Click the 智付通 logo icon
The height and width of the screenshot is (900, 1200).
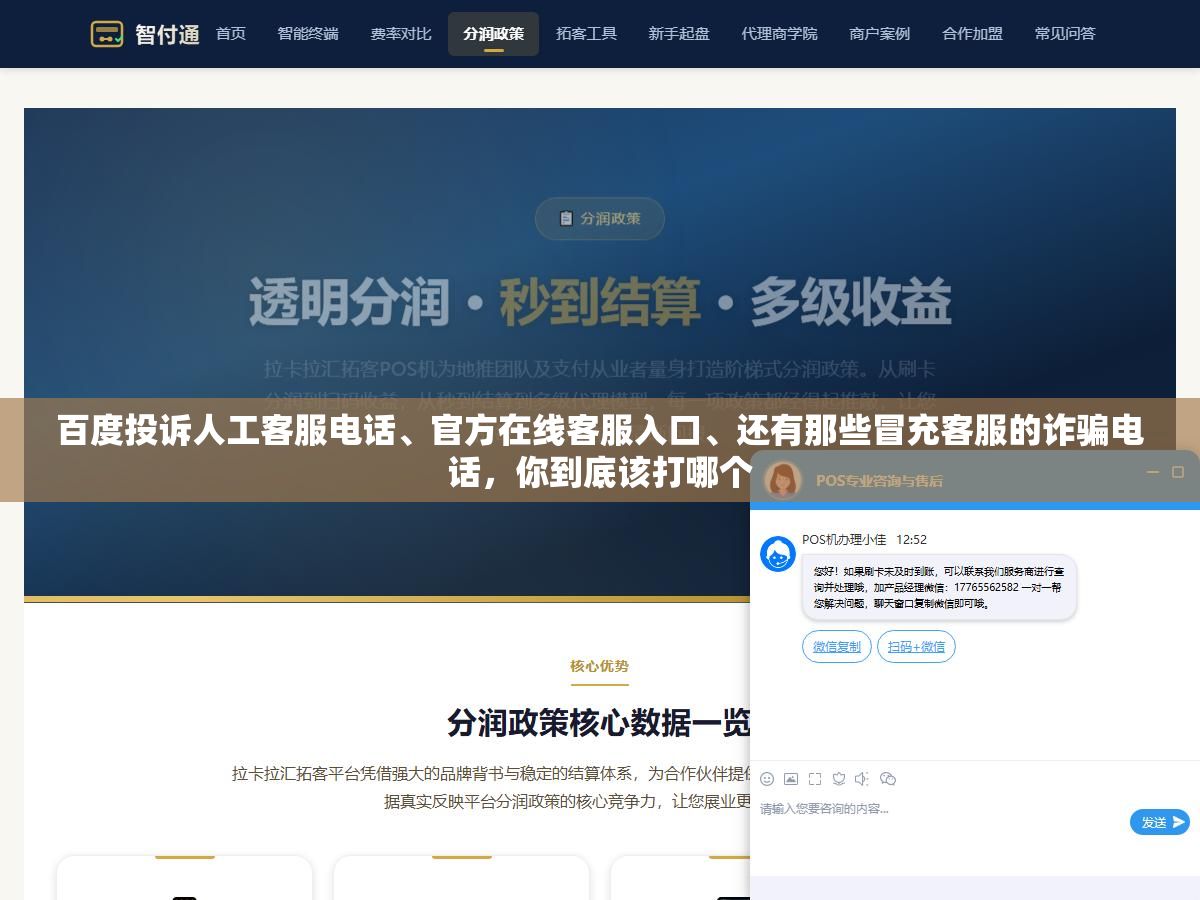(107, 34)
